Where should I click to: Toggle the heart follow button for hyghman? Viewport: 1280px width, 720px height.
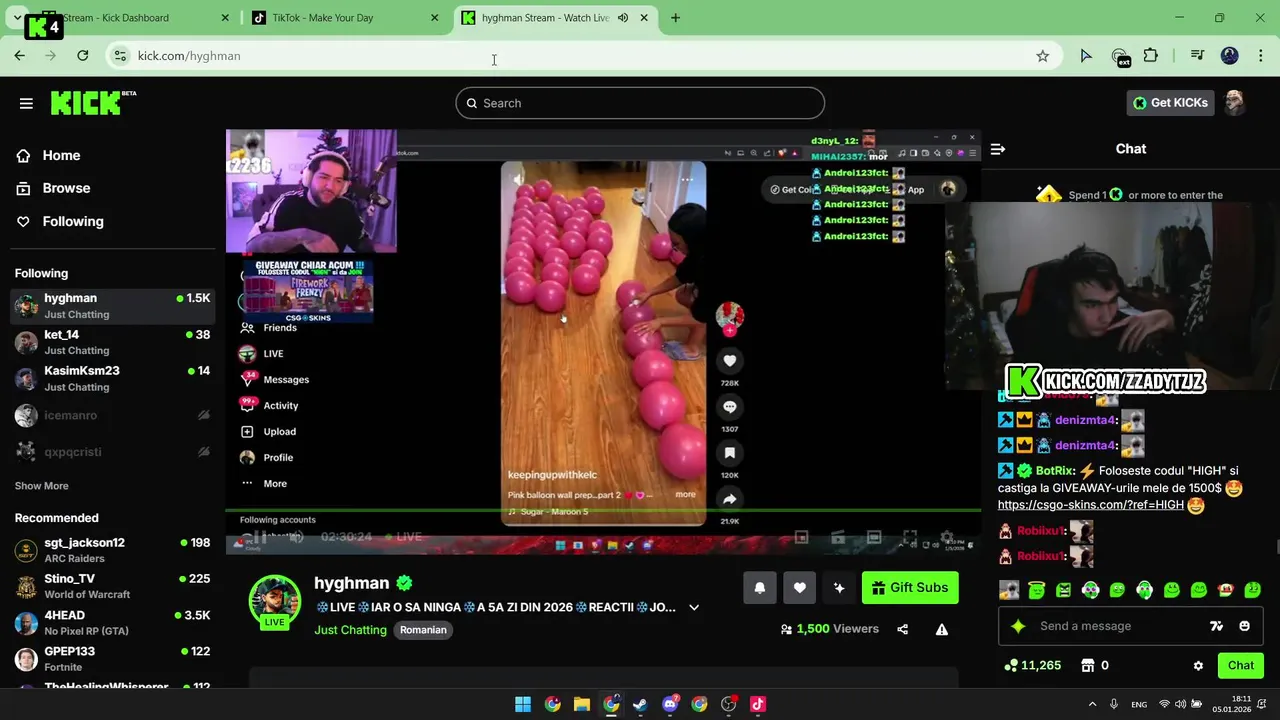coord(799,588)
